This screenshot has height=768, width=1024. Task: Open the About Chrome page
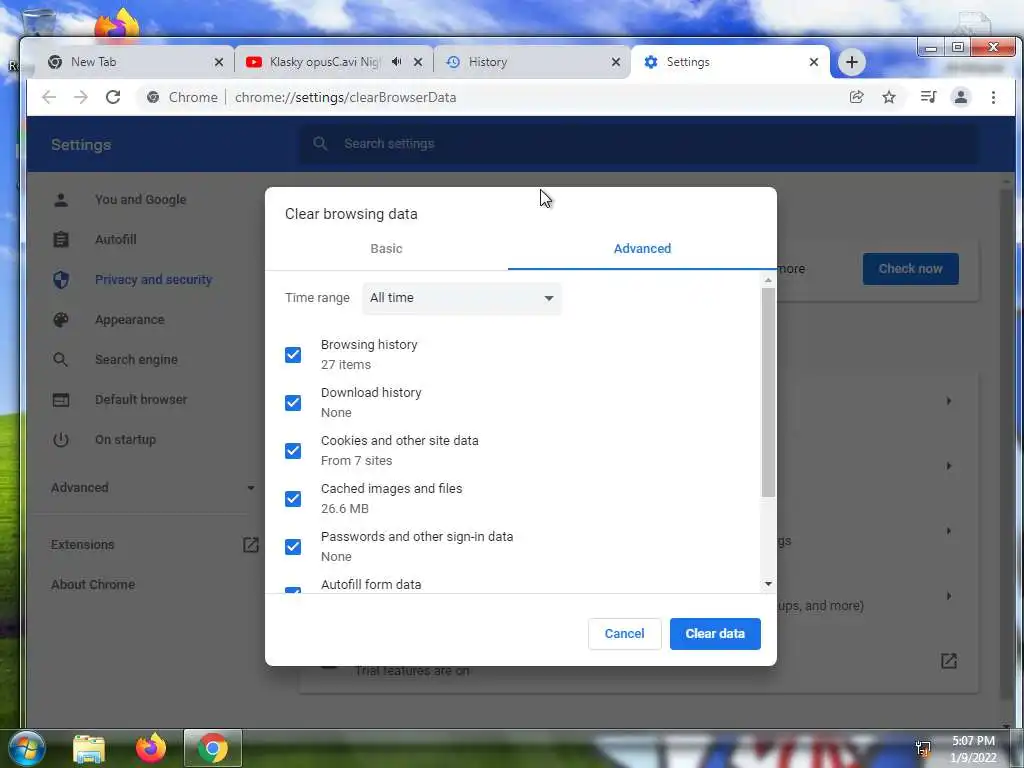coord(93,584)
